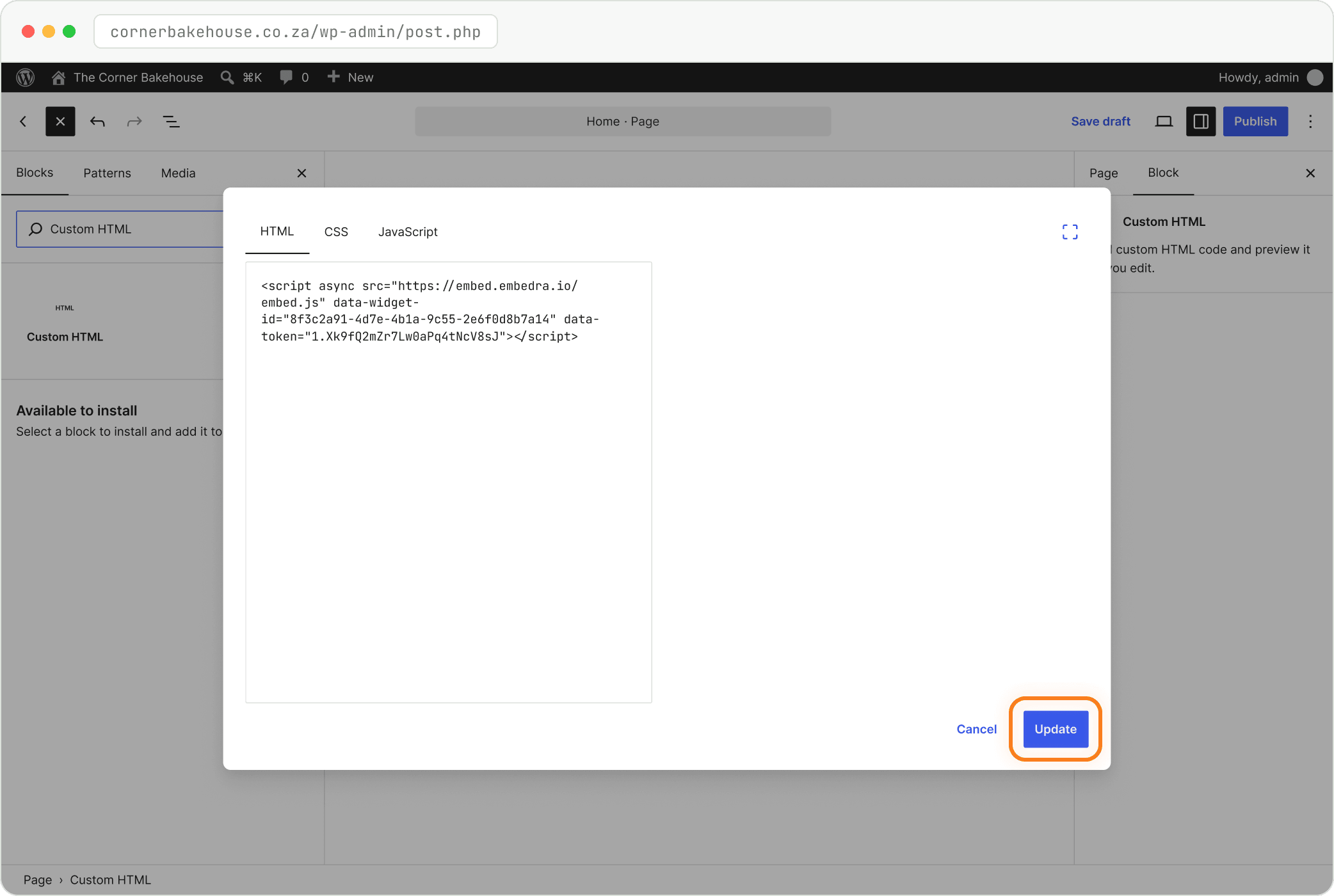Screen dimensions: 1334x896
Task: Switch to the Patterns tab
Action: 107,173
